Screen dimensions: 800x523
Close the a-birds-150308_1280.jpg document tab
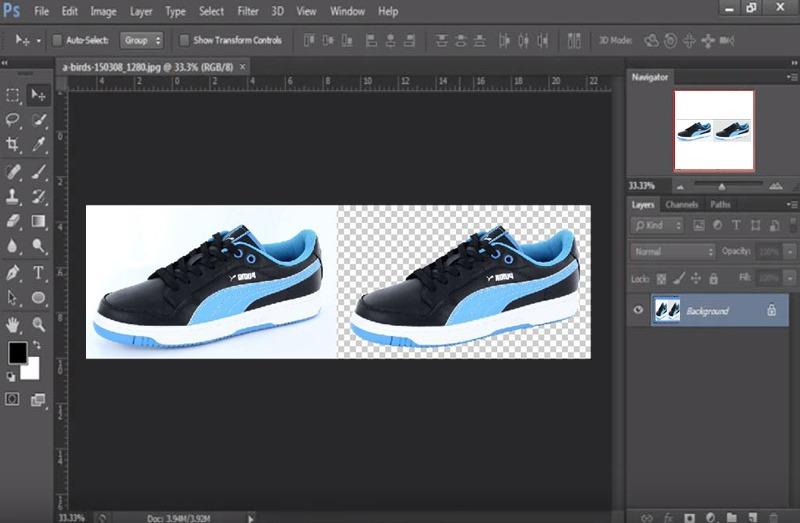(243, 67)
